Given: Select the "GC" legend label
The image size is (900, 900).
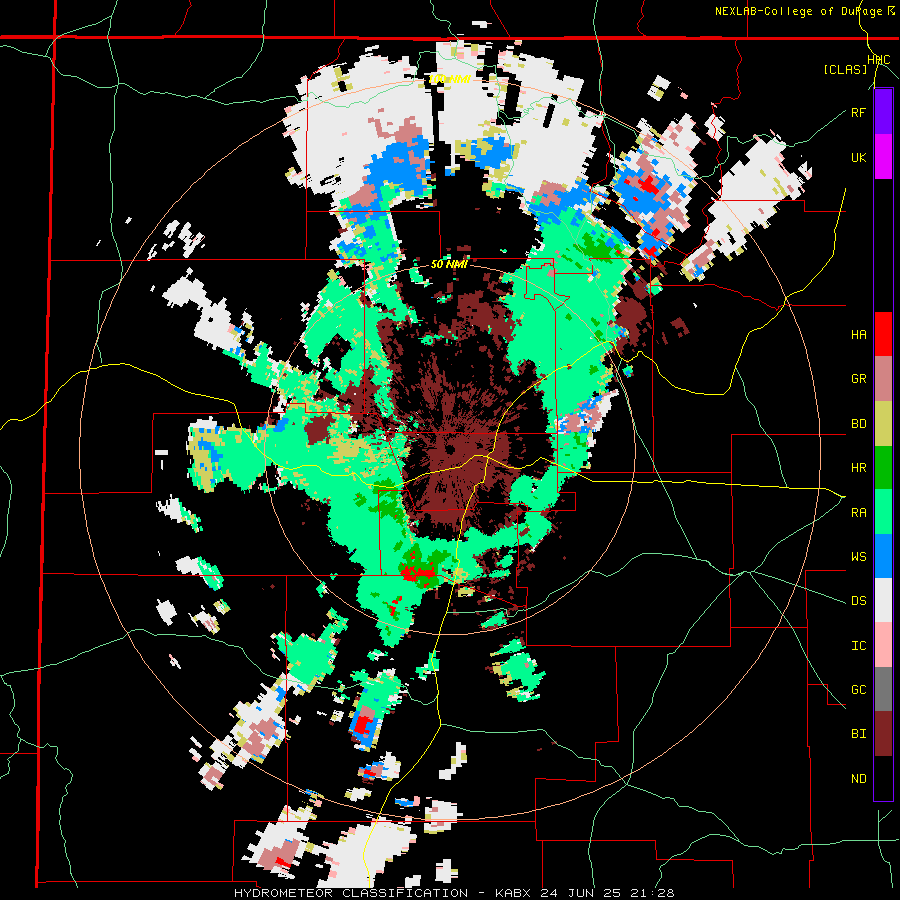Looking at the screenshot, I should click(858, 690).
